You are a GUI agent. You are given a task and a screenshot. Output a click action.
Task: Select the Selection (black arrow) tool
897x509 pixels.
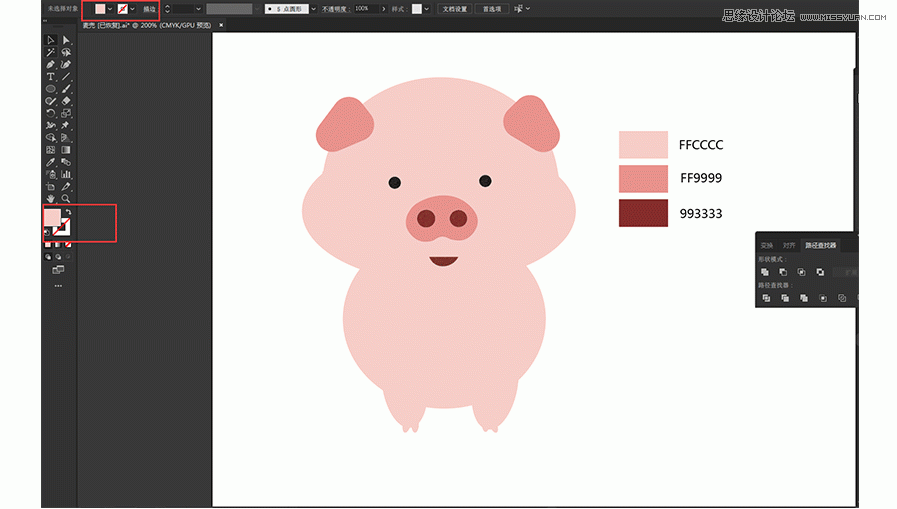tap(50, 40)
